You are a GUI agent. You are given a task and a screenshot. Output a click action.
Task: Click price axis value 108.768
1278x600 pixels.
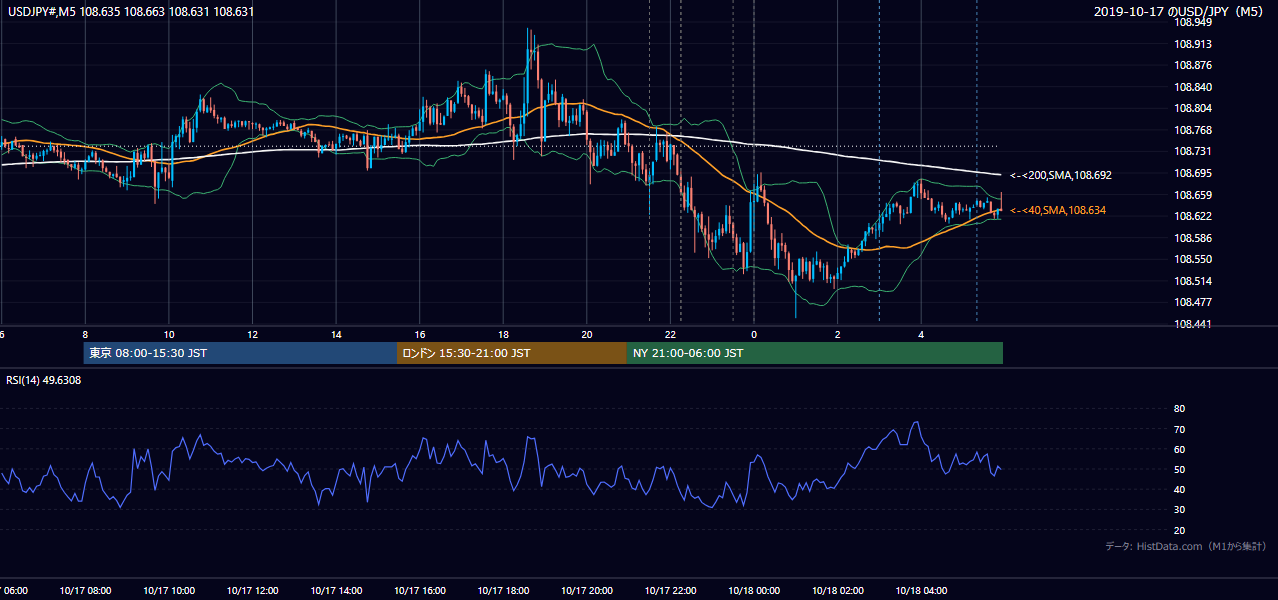1191,130
